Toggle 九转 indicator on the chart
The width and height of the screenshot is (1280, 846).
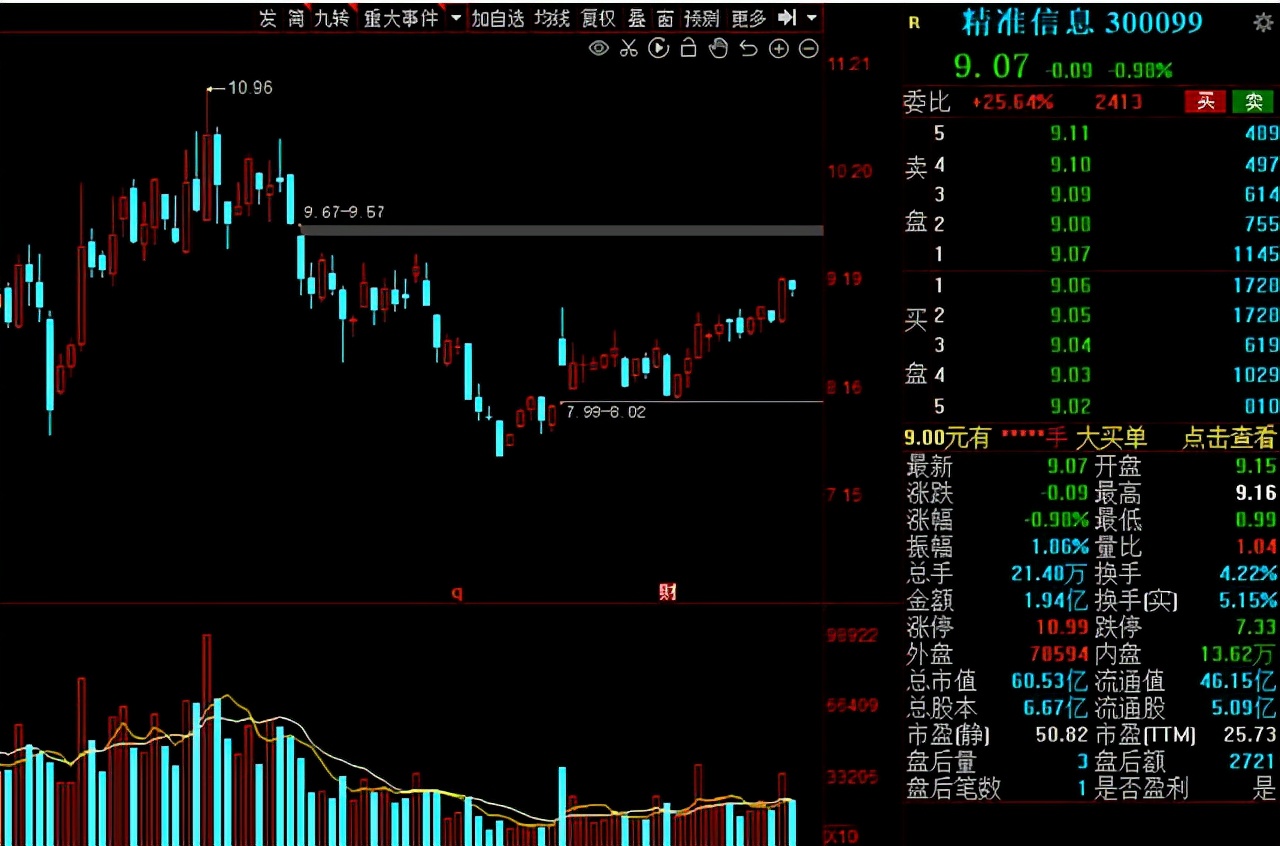(x=331, y=18)
